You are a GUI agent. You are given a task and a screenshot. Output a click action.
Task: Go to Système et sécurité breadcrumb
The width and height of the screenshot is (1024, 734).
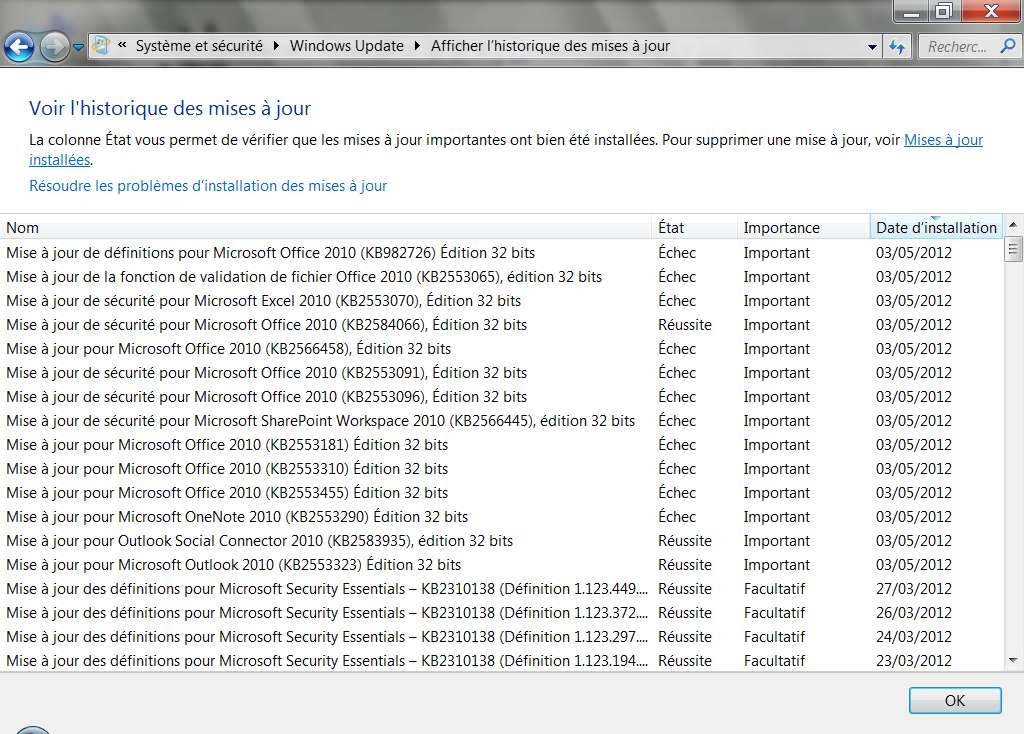pos(199,46)
